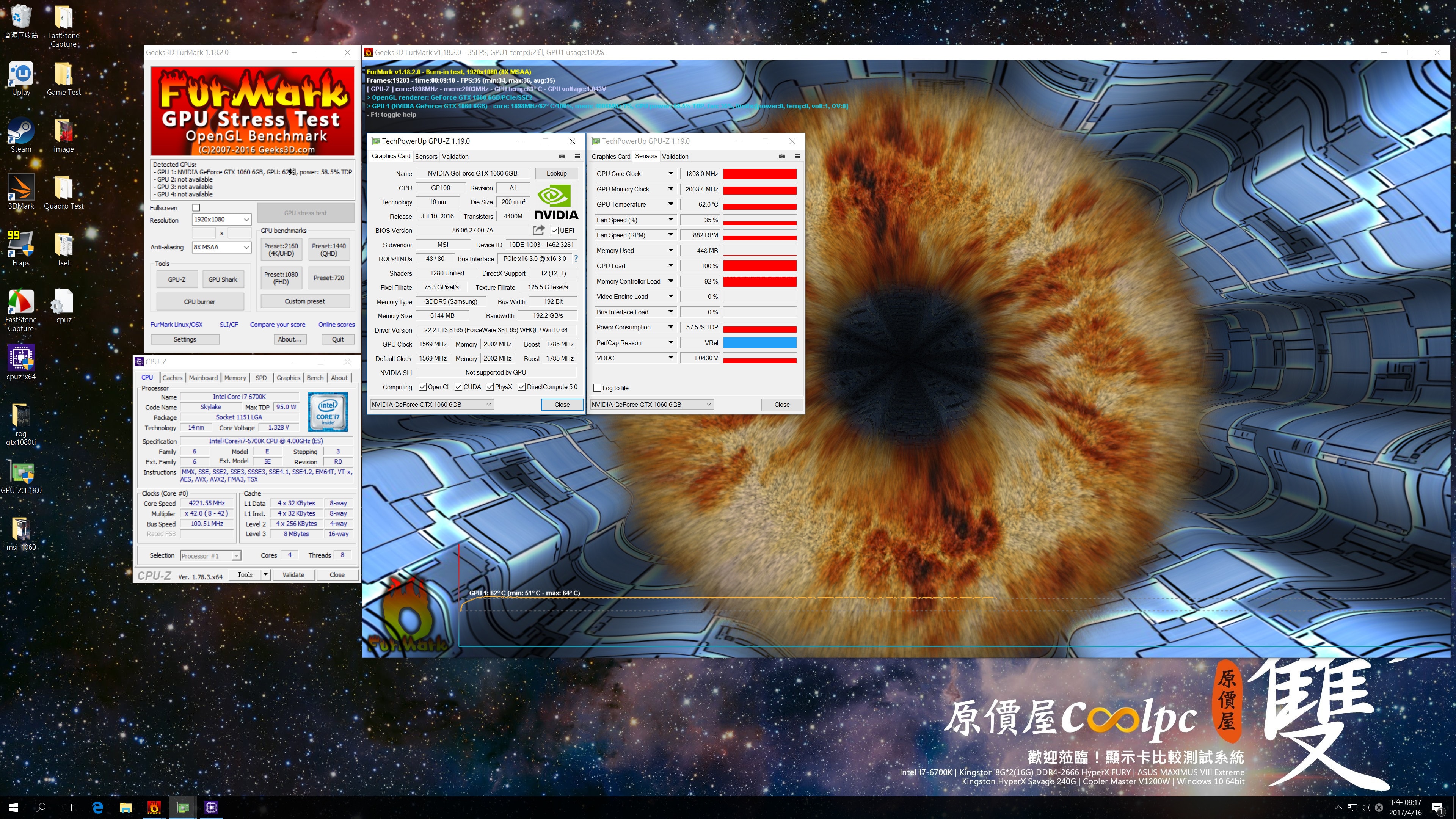The height and width of the screenshot is (819, 1456).
Task: Click the GPU Core Clock red graph
Action: [759, 174]
